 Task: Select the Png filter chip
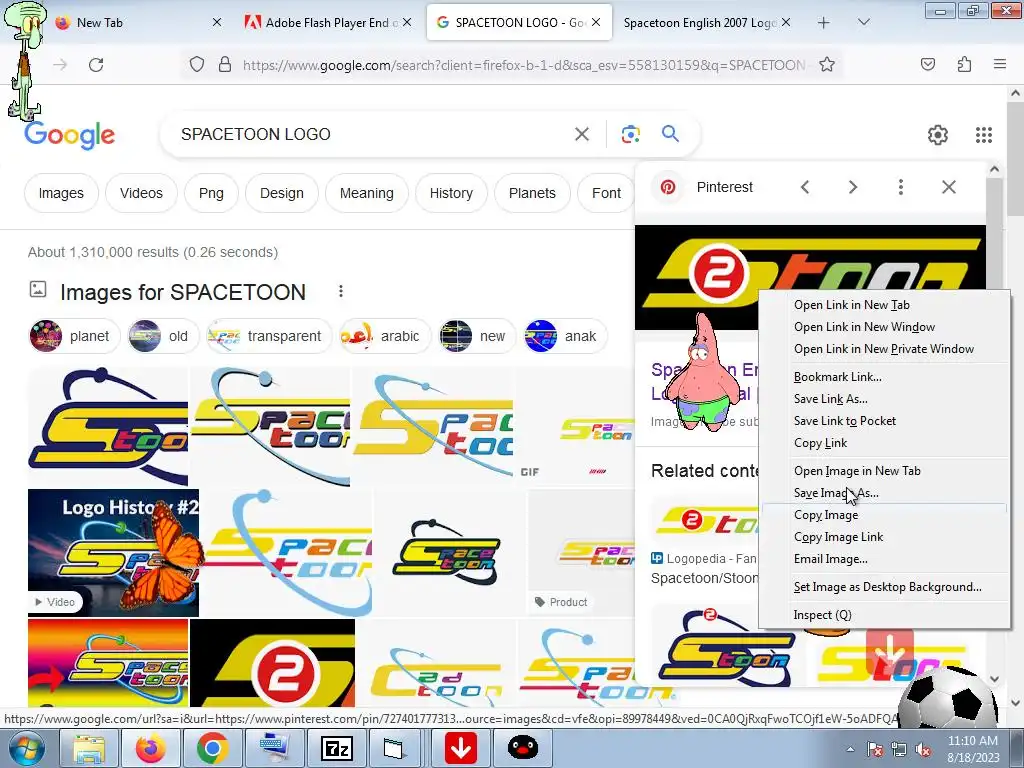pyautogui.click(x=211, y=193)
